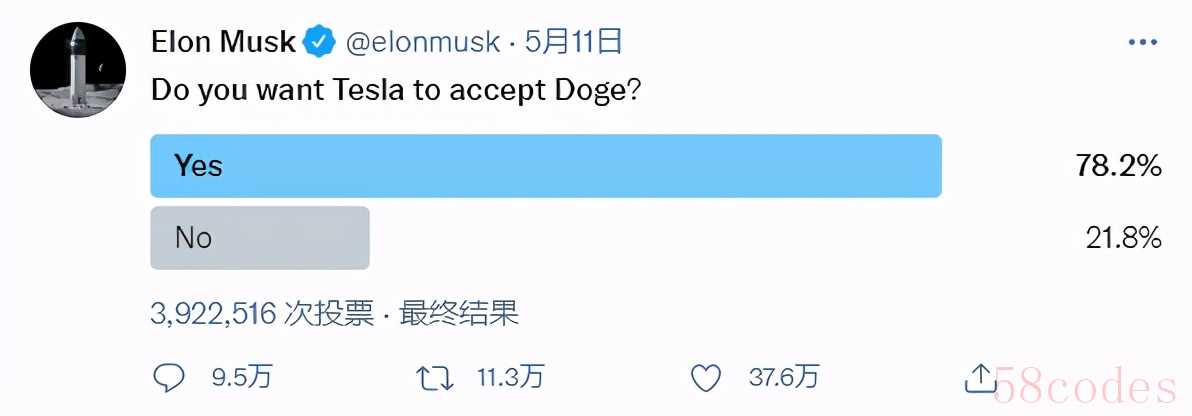Click the 最终结果 final results label
The height and width of the screenshot is (416, 1192).
point(459,313)
